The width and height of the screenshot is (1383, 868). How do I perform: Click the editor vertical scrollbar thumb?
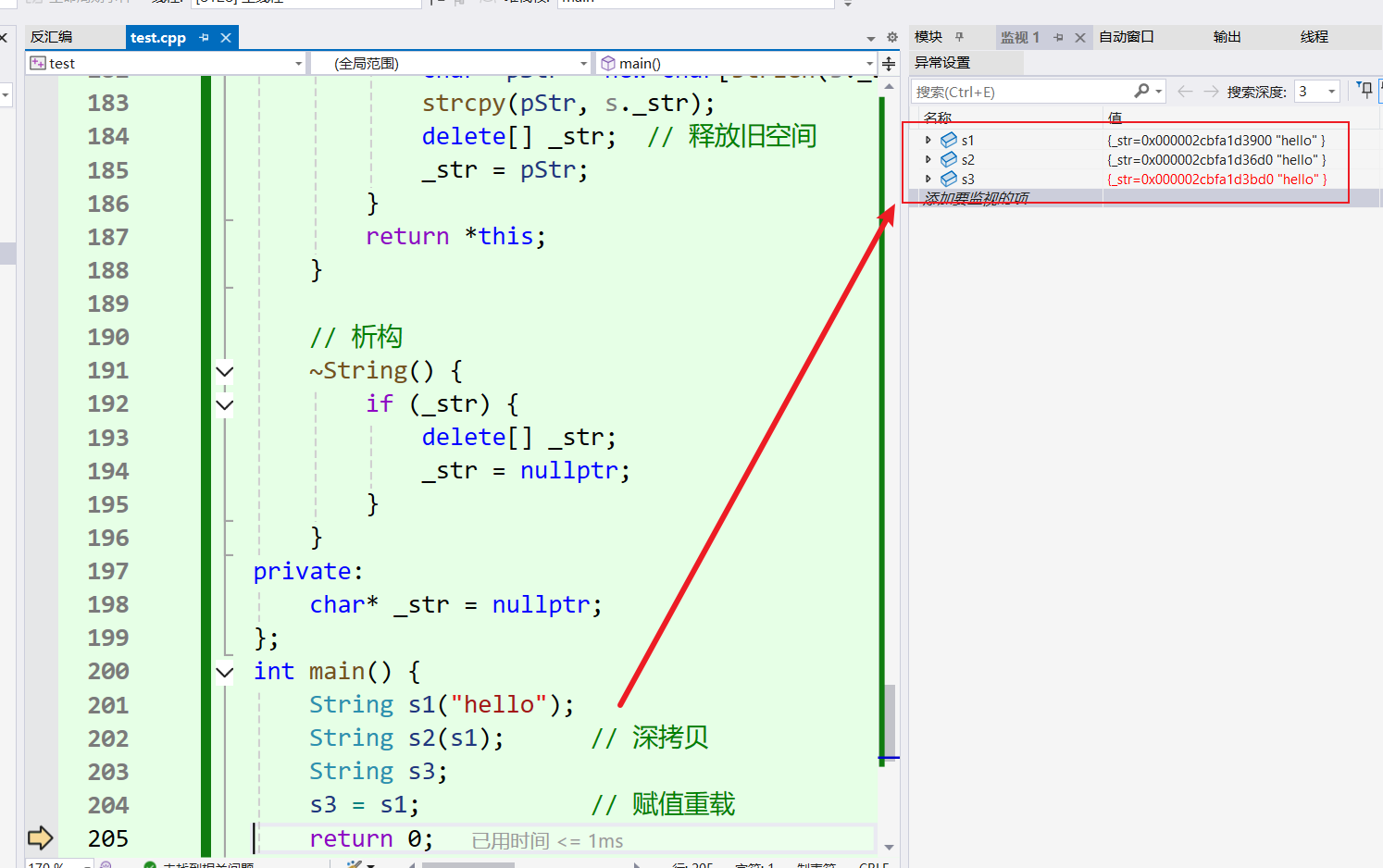point(889,721)
